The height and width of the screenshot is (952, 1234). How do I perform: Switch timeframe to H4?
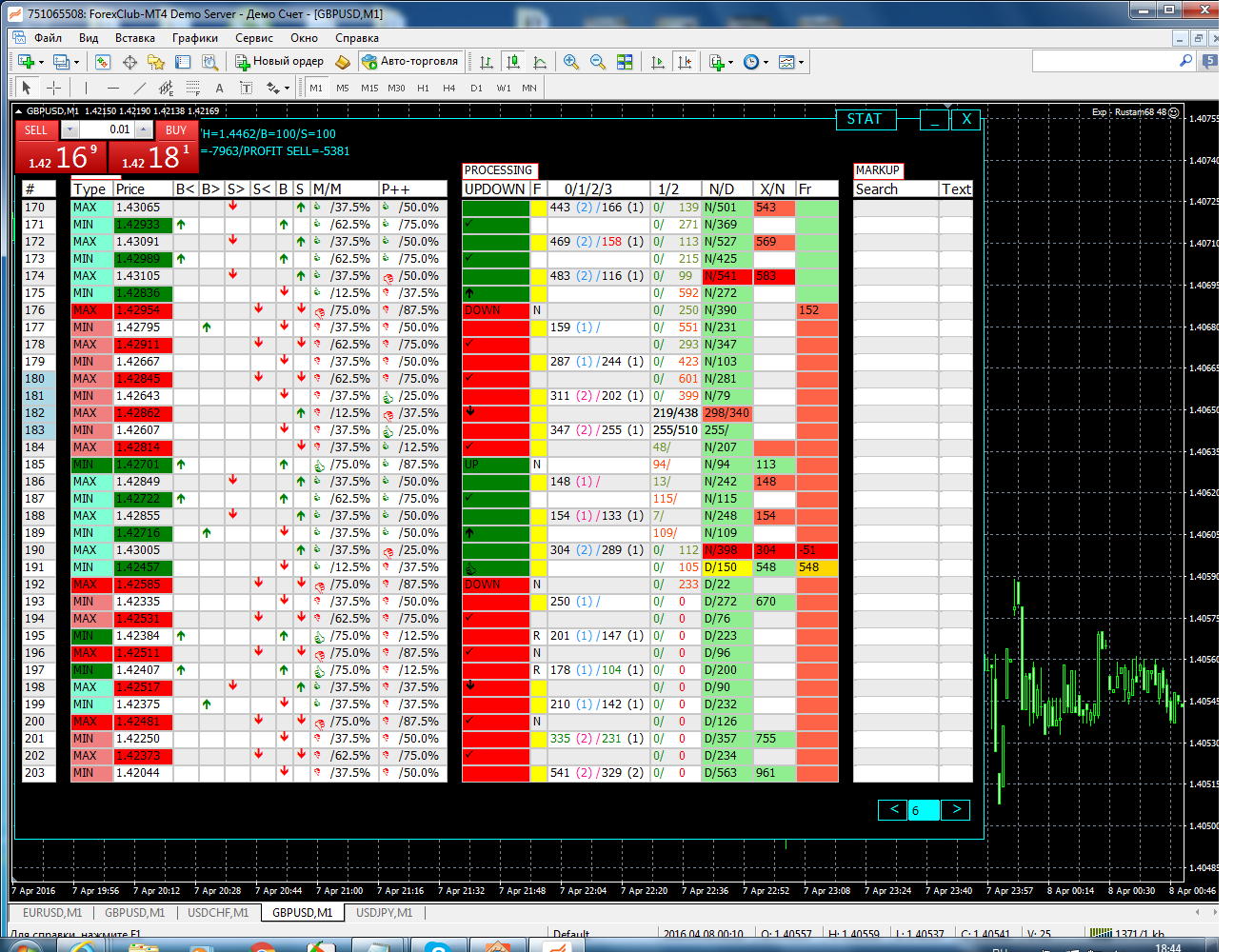coord(449,88)
